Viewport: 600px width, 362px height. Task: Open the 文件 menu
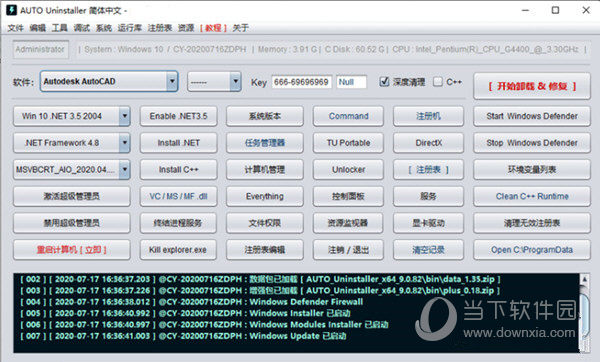[15, 28]
